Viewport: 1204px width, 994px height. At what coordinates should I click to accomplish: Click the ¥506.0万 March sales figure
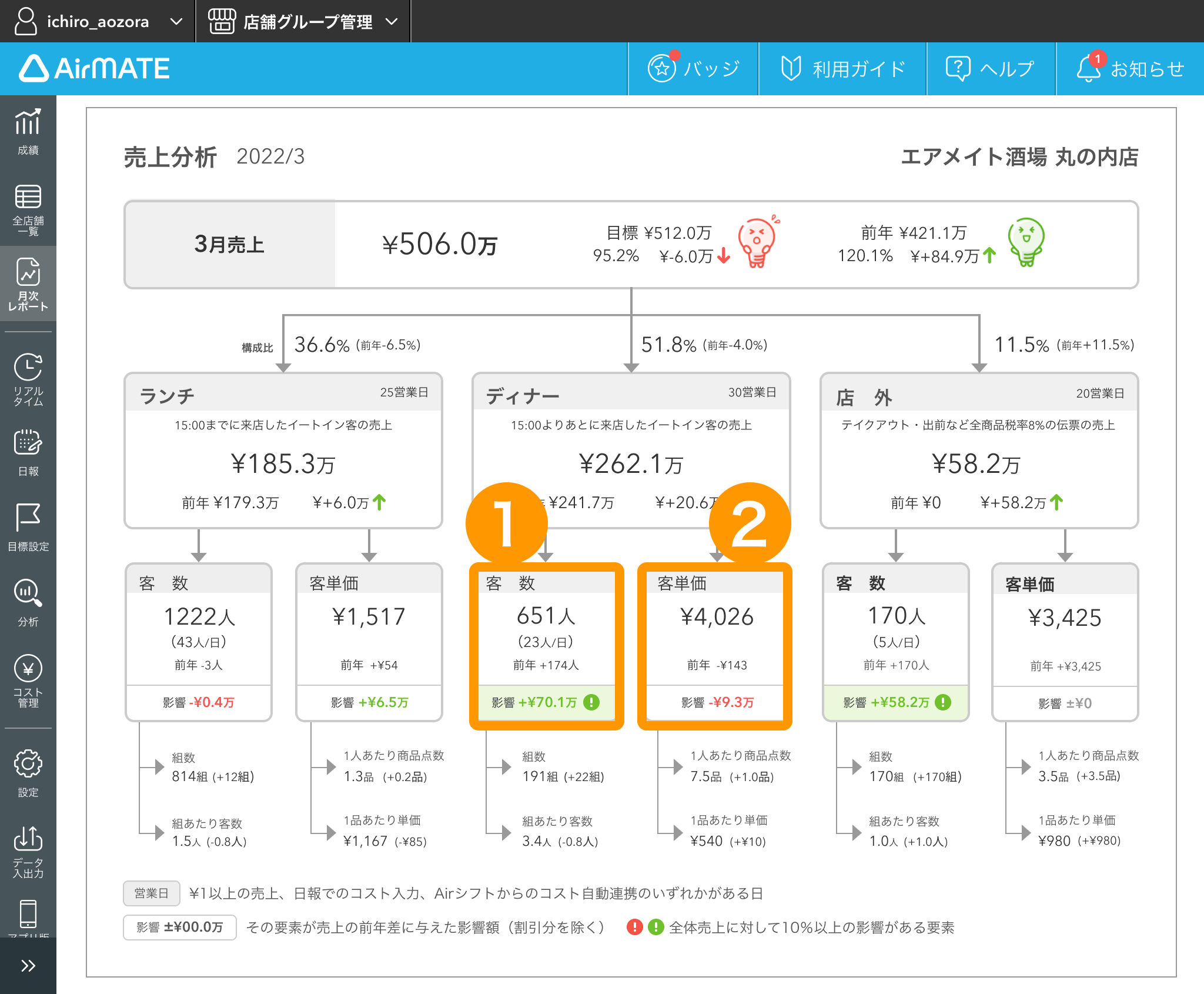pos(440,244)
